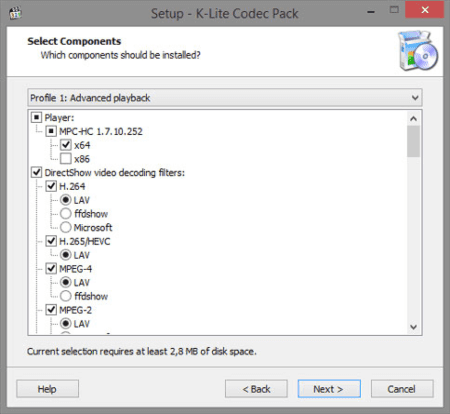Uncheck the MPEG-2 checkbox

pyautogui.click(x=51, y=310)
